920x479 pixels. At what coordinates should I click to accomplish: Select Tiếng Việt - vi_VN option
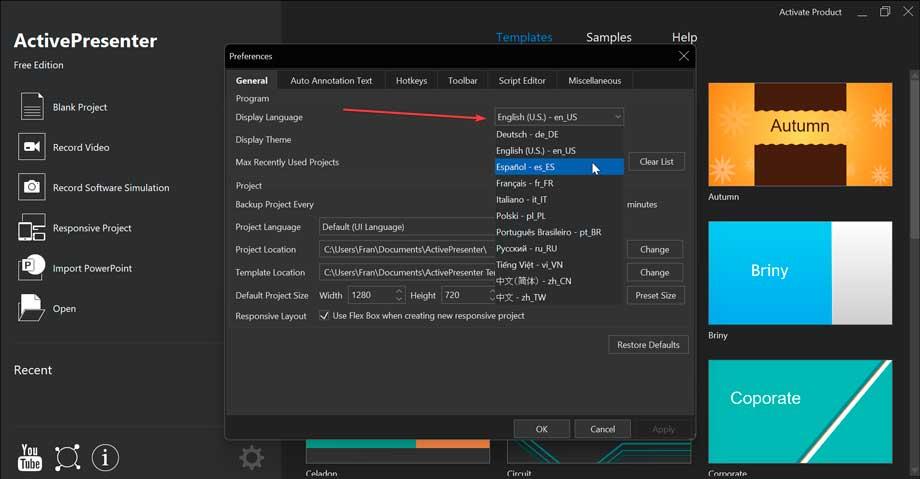tap(559, 265)
